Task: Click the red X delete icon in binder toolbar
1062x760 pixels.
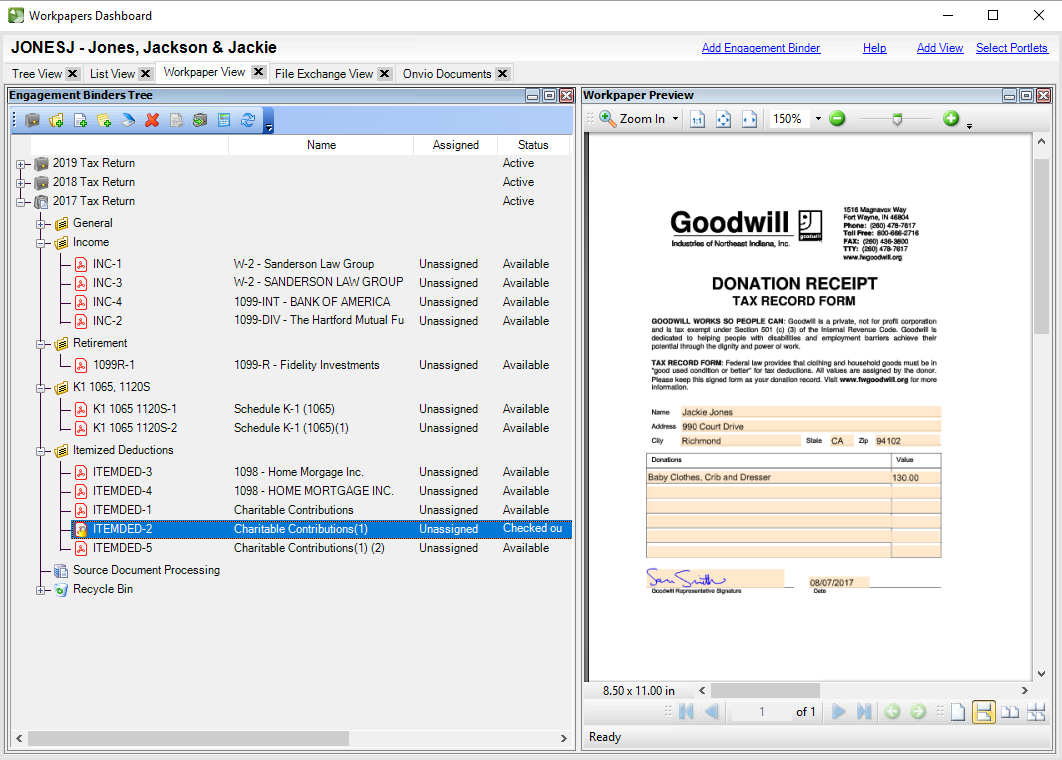Action: (x=152, y=120)
